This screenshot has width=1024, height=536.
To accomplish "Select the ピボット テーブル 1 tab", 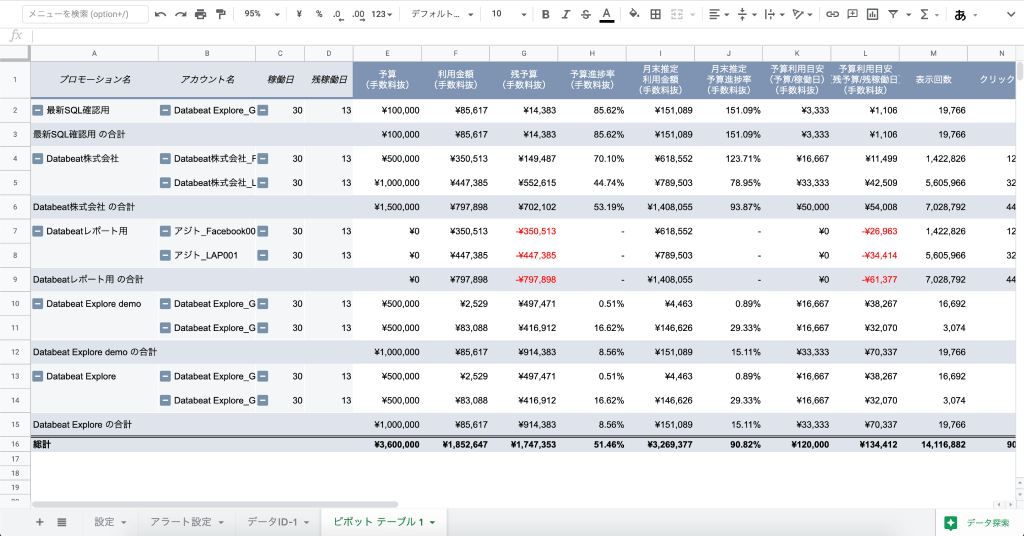I will tap(384, 522).
